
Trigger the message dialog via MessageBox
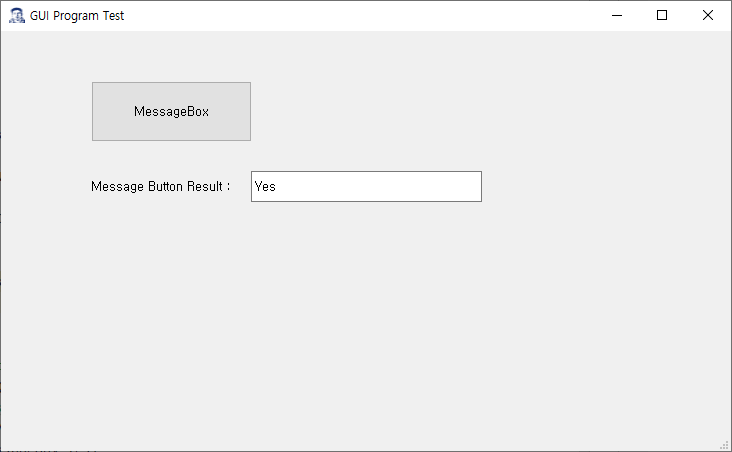pyautogui.click(x=171, y=112)
